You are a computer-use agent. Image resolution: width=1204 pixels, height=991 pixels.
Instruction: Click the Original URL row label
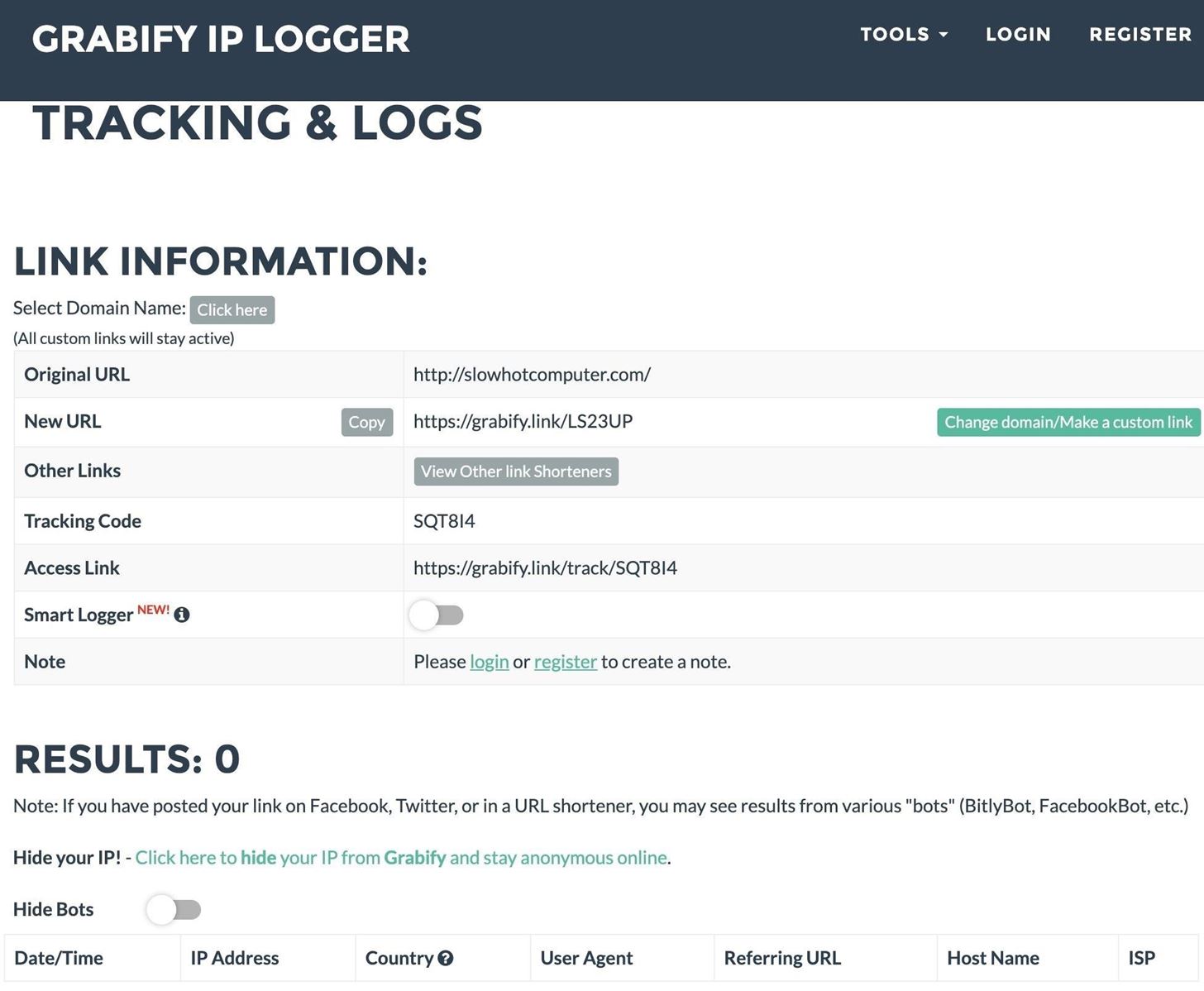[77, 374]
